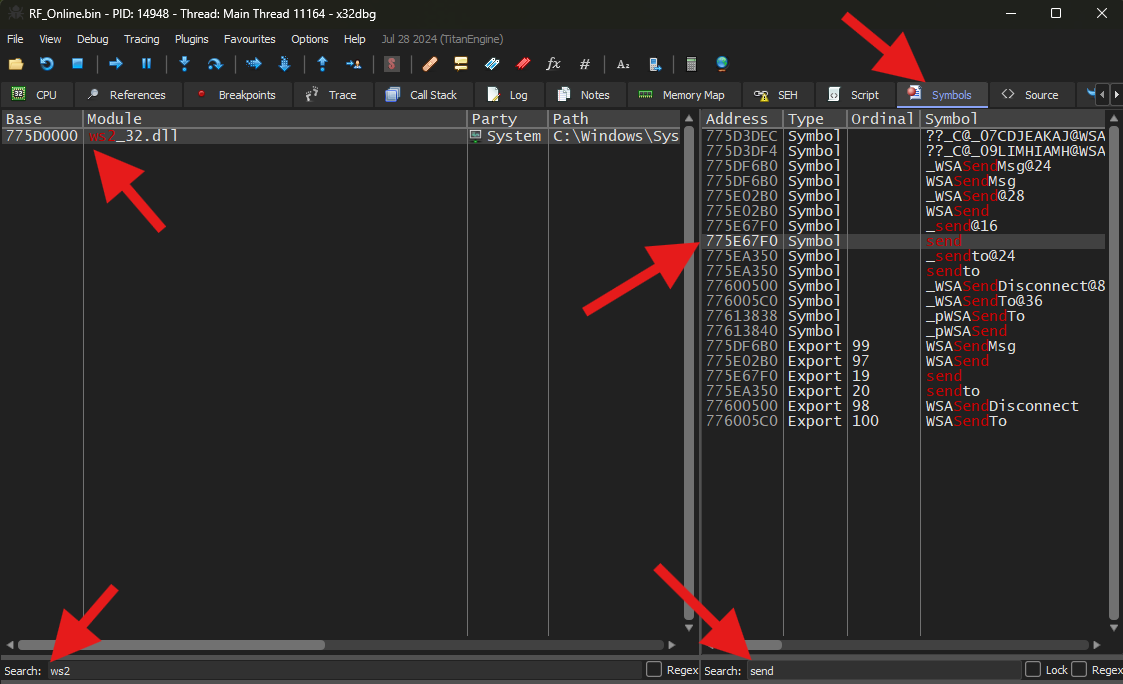The image size is (1123, 684).
Task: Show Labels via the toolbar icon
Action: [x=492, y=64]
